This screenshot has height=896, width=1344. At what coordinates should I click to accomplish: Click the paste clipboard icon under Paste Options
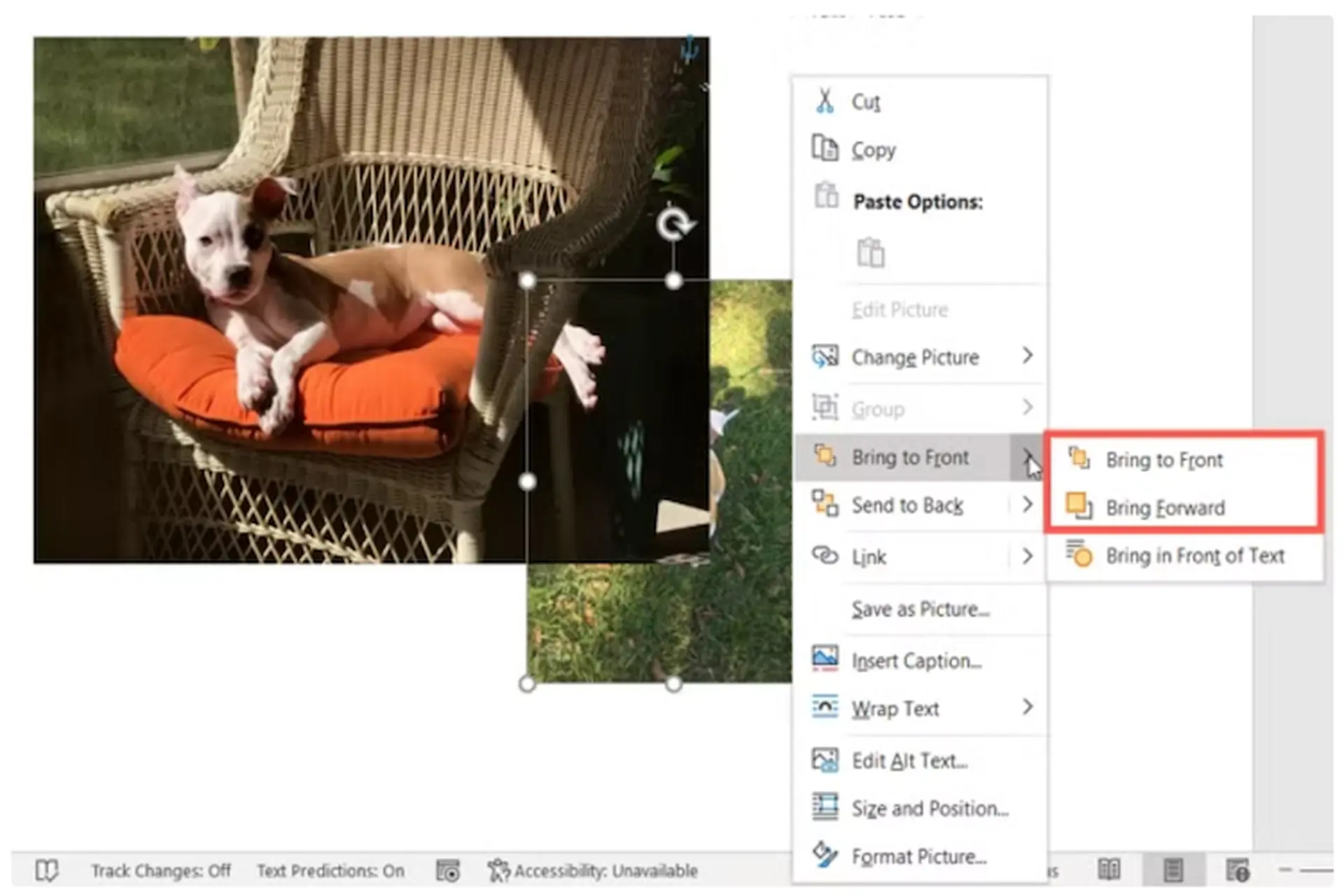(870, 253)
